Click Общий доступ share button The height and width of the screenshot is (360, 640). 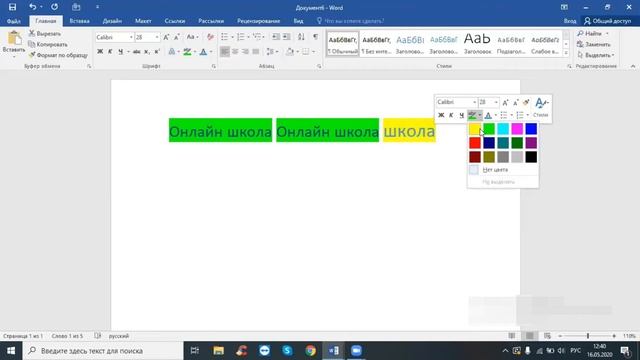click(608, 21)
